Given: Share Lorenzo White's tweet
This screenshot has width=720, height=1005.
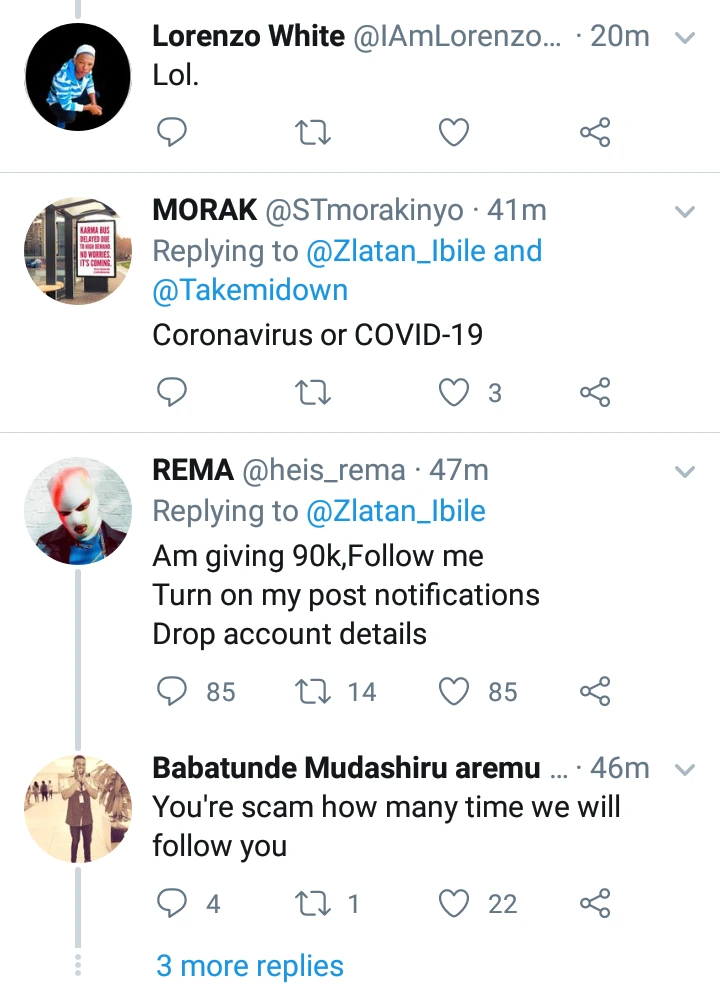Looking at the screenshot, I should click(x=595, y=132).
